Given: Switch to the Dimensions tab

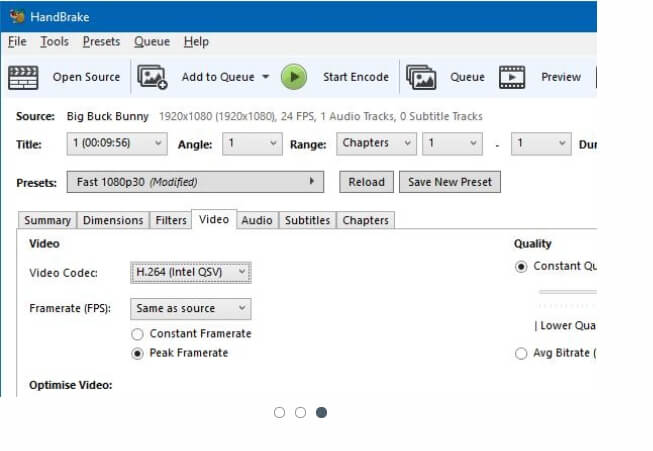Looking at the screenshot, I should 113,220.
